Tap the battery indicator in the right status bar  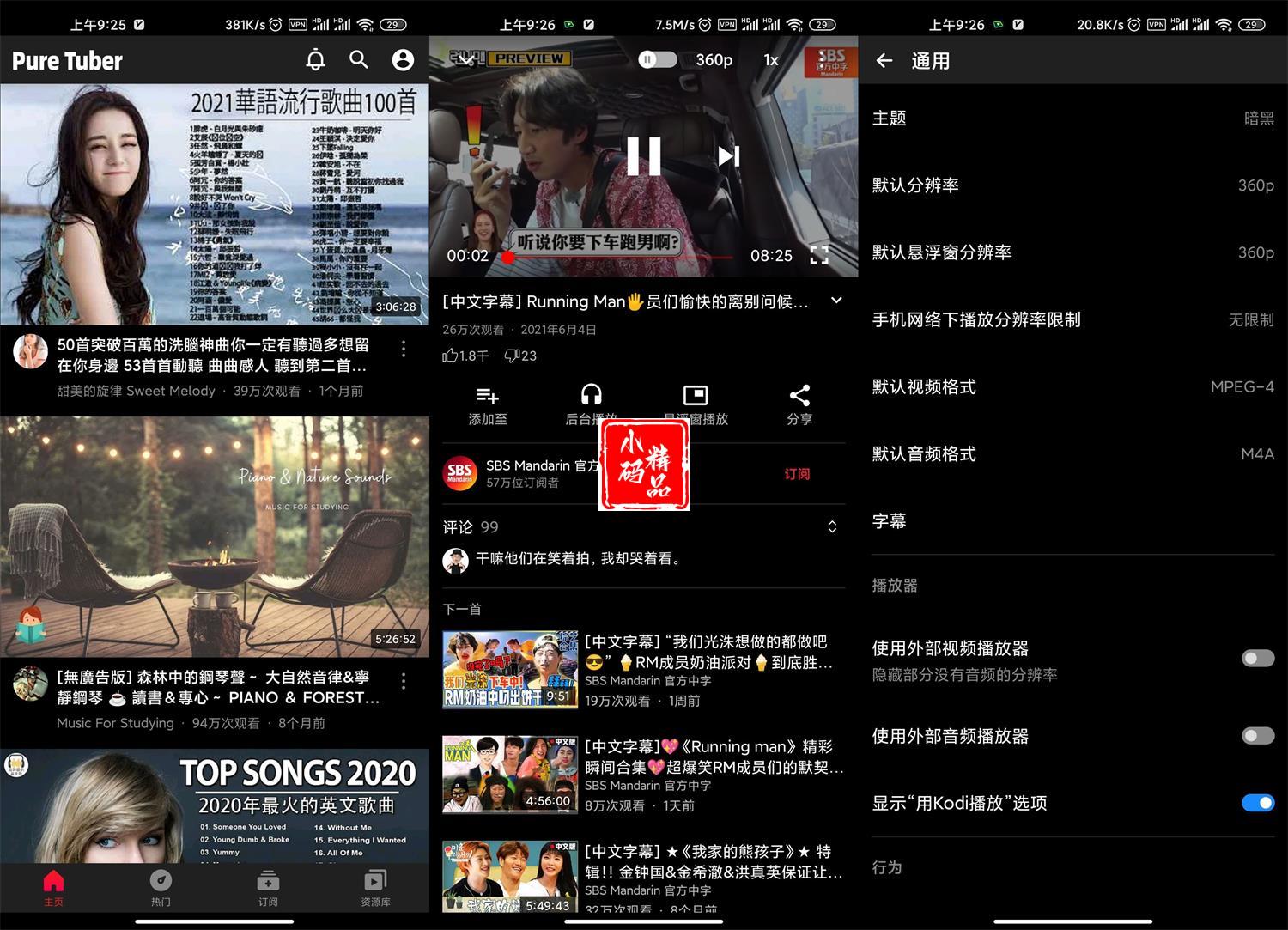coord(1252,24)
